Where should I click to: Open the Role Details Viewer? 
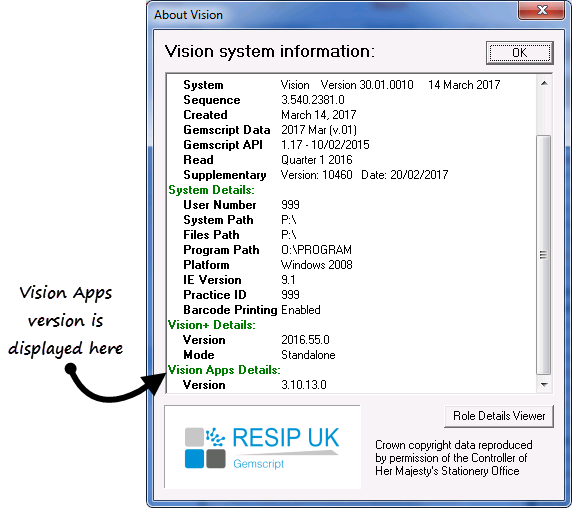499,416
